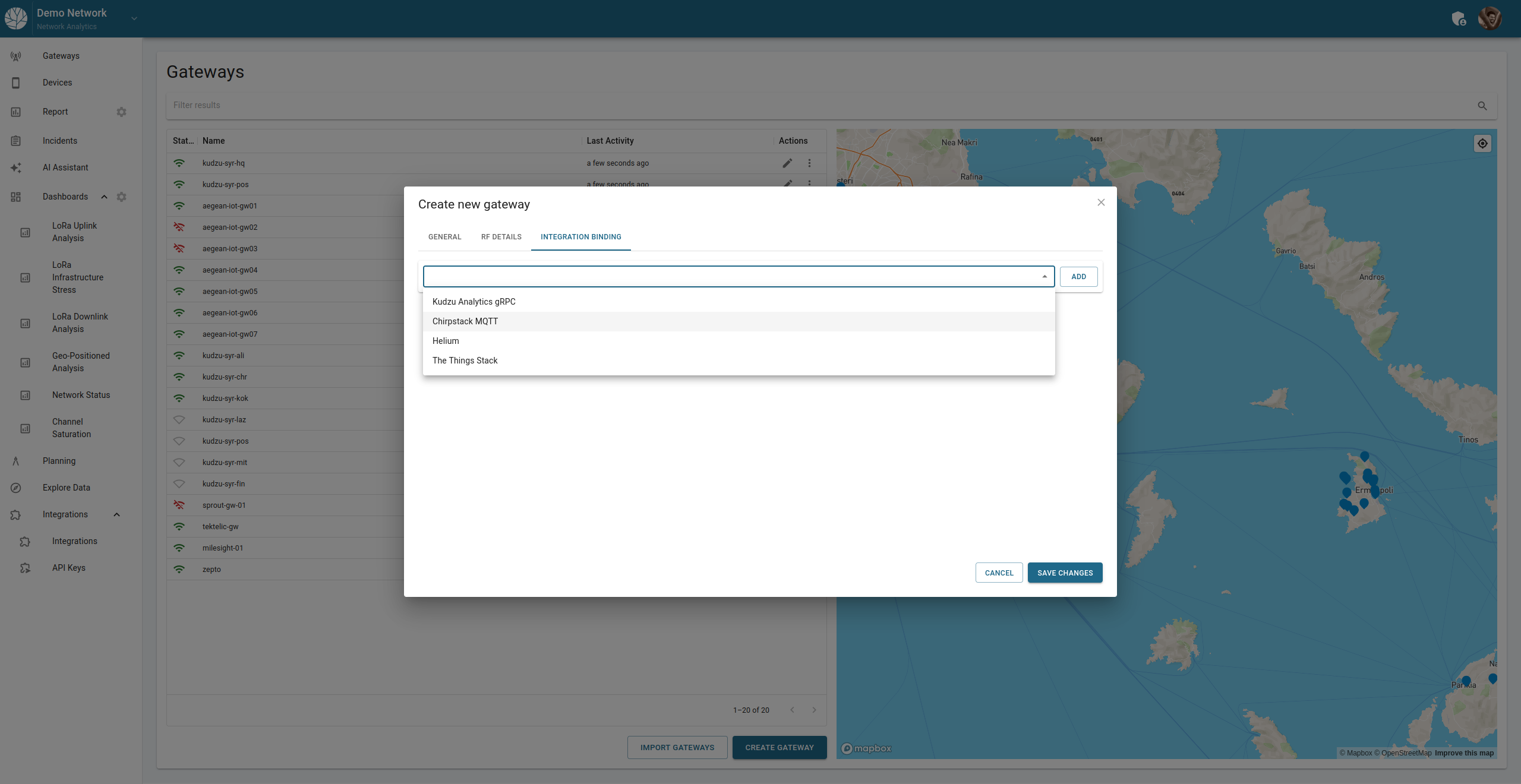Collapse the integration combo box arrow
Viewport: 1521px width, 784px height.
pos(1044,276)
